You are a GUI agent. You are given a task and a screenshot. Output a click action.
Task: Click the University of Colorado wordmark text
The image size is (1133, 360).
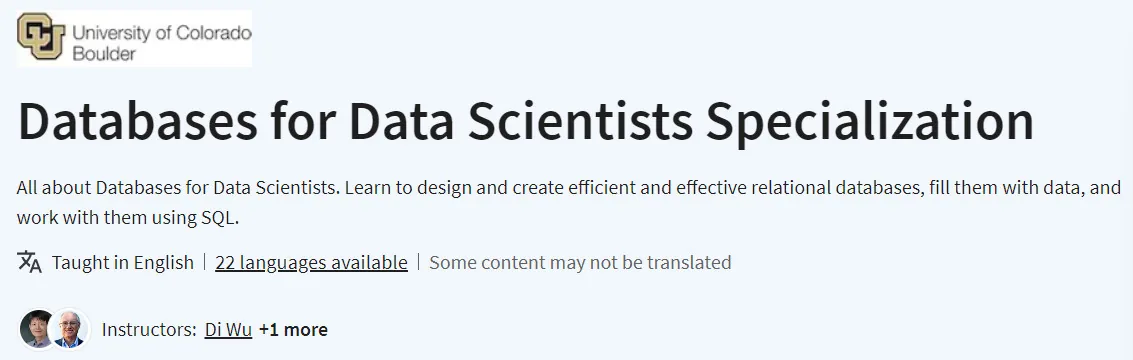coord(162,33)
